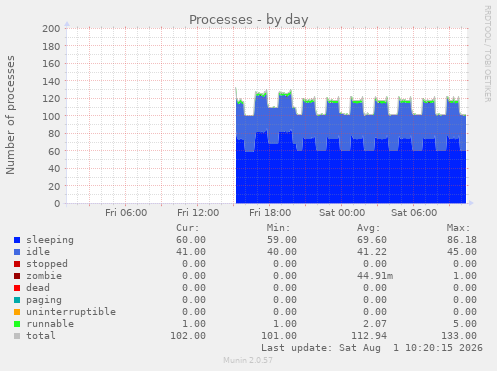Click the paging legend color swatch

point(17,300)
